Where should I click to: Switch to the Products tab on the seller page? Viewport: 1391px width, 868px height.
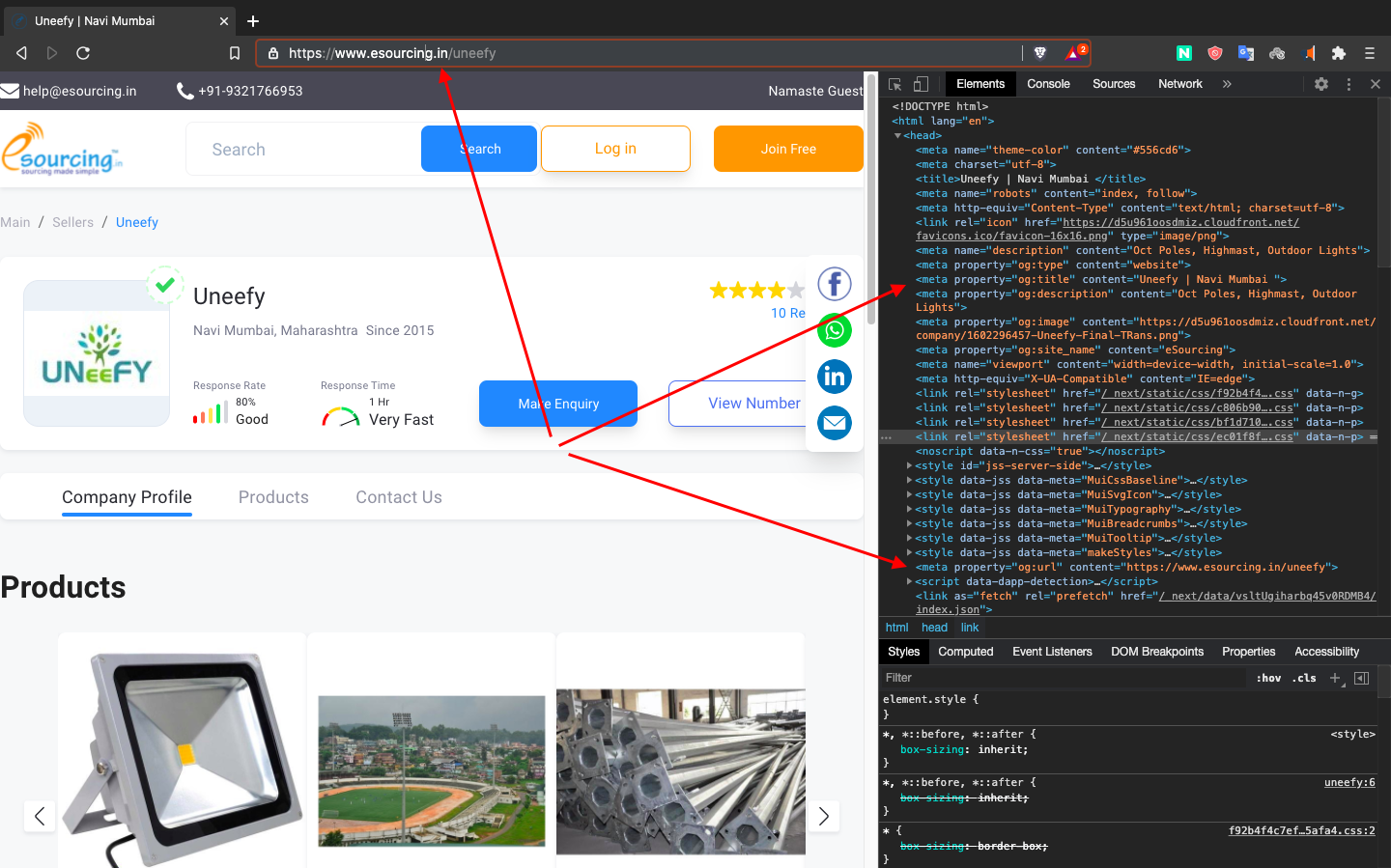(x=273, y=497)
